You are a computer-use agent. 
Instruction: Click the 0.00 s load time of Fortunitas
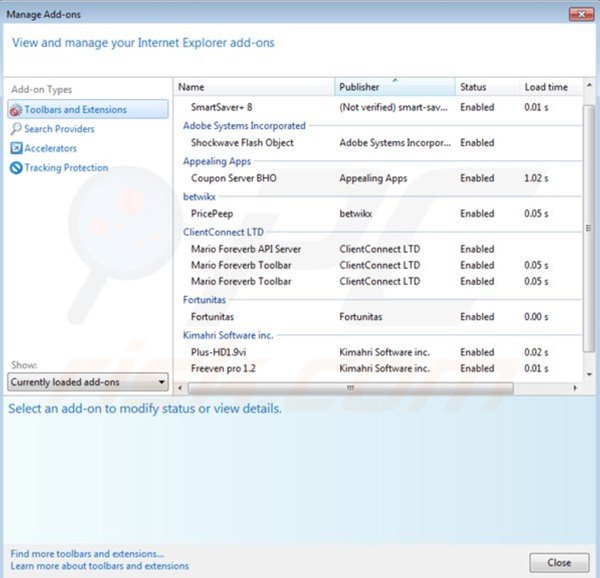click(536, 317)
